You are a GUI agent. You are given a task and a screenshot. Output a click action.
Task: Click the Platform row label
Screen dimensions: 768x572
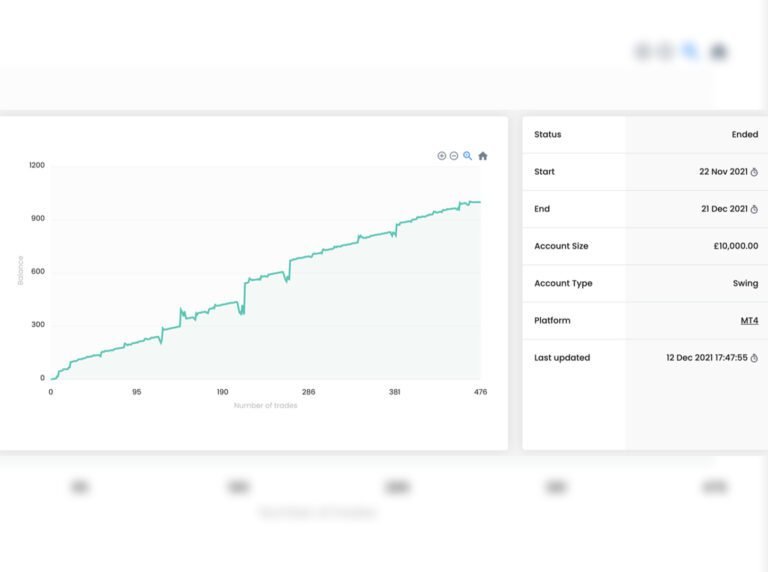(x=551, y=321)
